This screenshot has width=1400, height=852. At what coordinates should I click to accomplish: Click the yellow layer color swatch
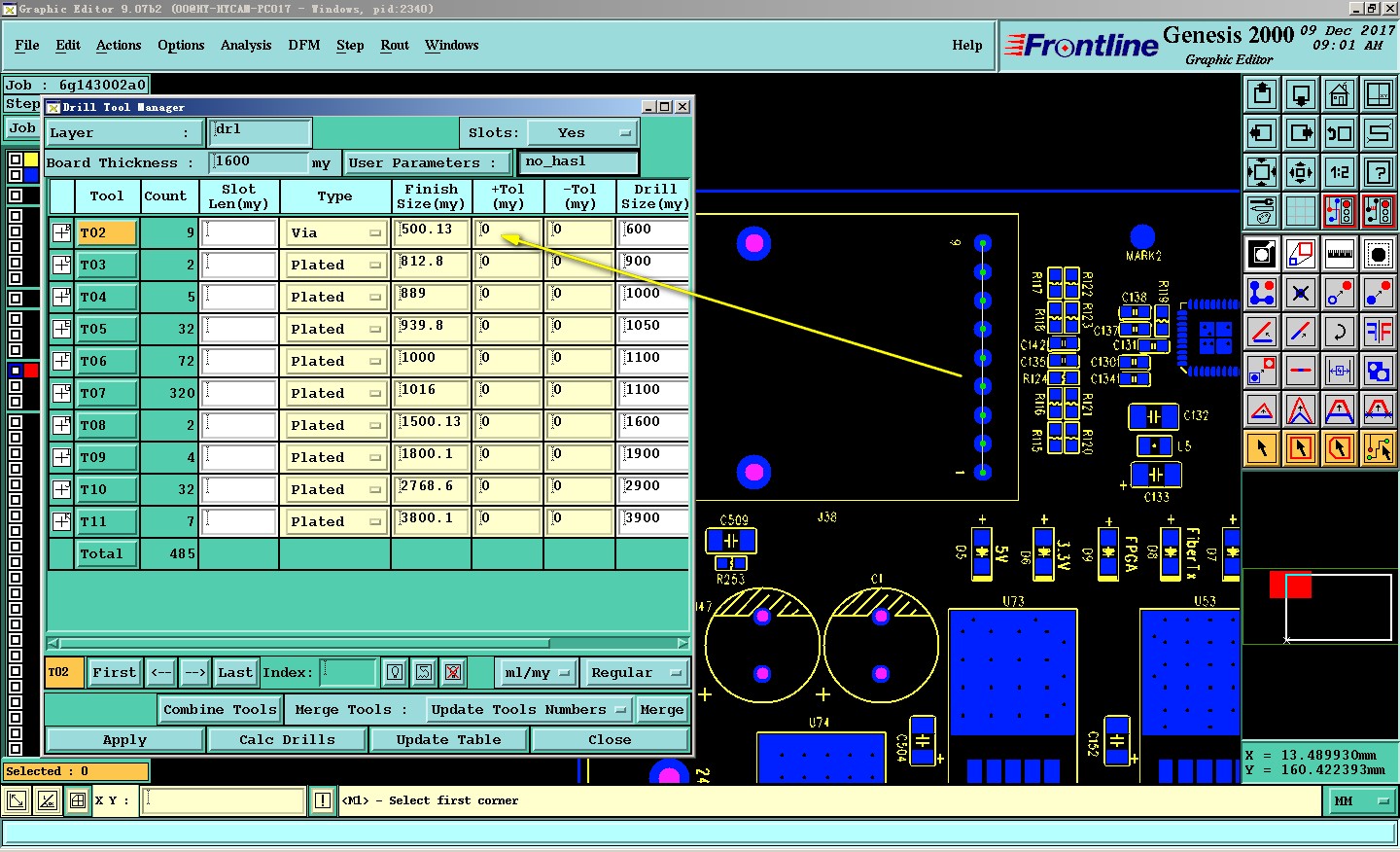click(31, 160)
